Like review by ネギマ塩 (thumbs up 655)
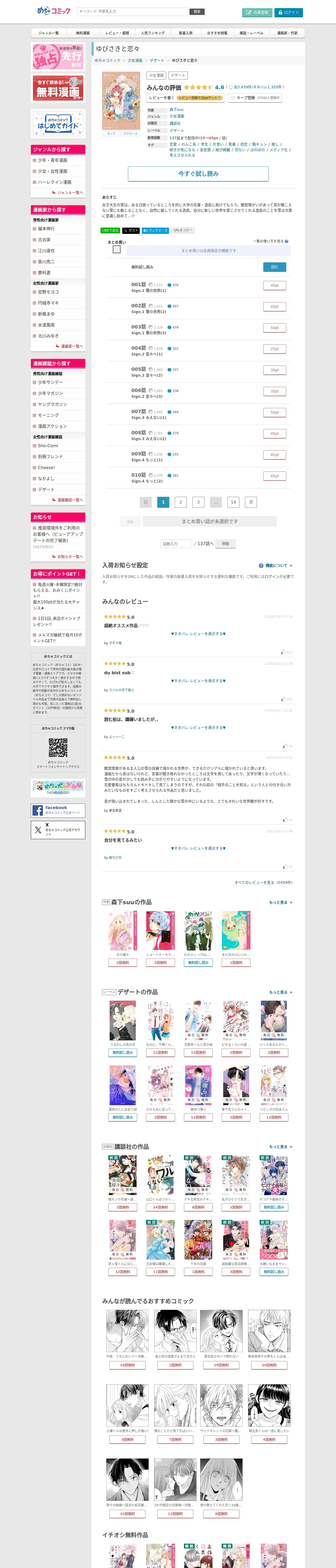The image size is (336, 1568). pos(287,653)
